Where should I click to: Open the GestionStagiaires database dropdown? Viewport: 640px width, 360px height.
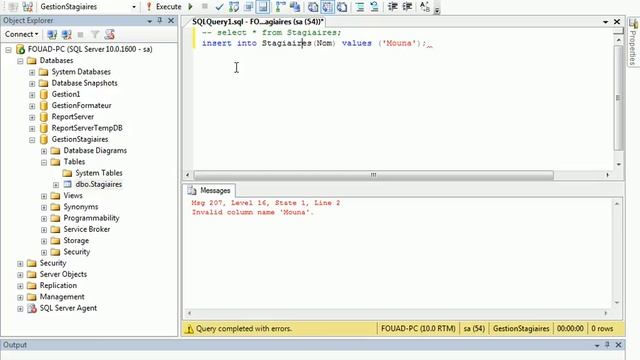pyautogui.click(x=134, y=7)
